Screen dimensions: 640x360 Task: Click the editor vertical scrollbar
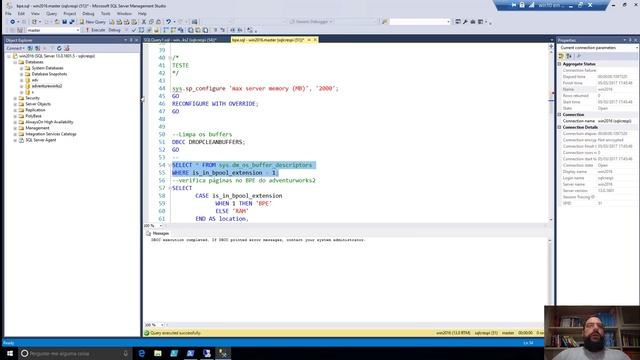[551, 135]
